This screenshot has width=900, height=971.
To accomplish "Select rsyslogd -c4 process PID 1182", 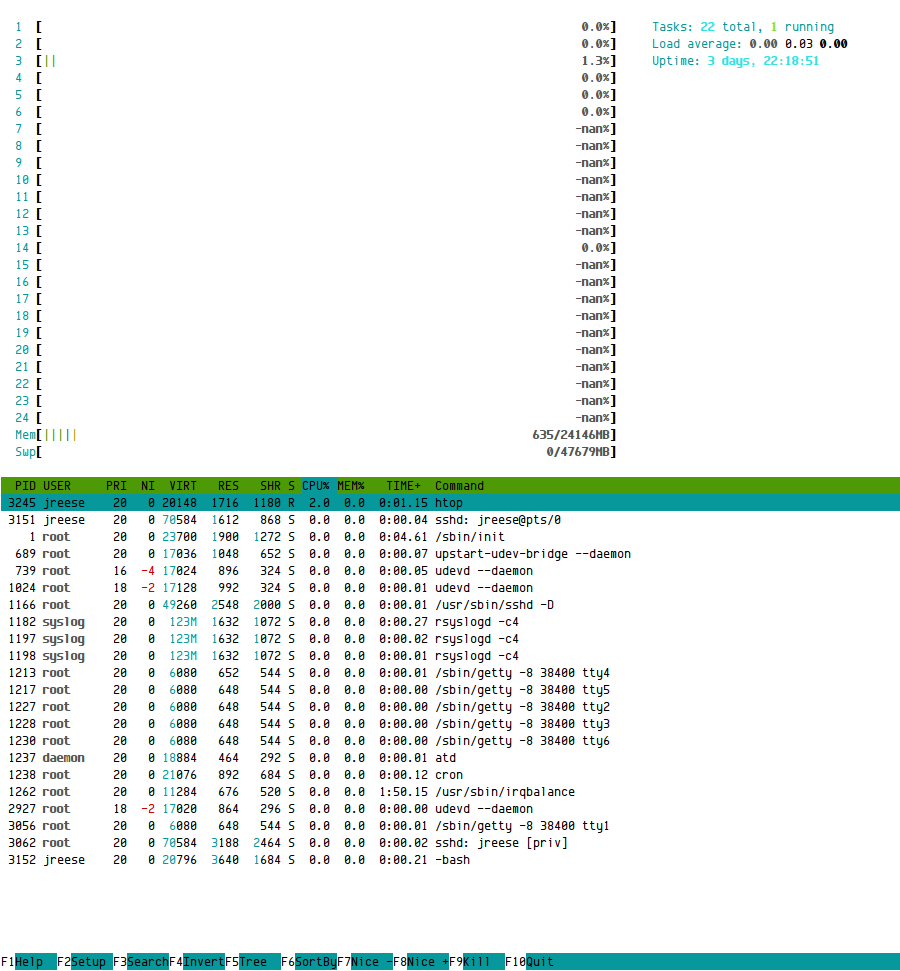I will (x=450, y=622).
